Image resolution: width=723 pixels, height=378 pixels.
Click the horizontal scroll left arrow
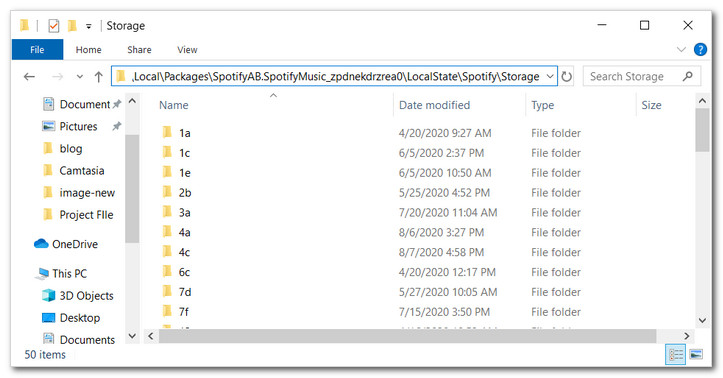pyautogui.click(x=150, y=336)
